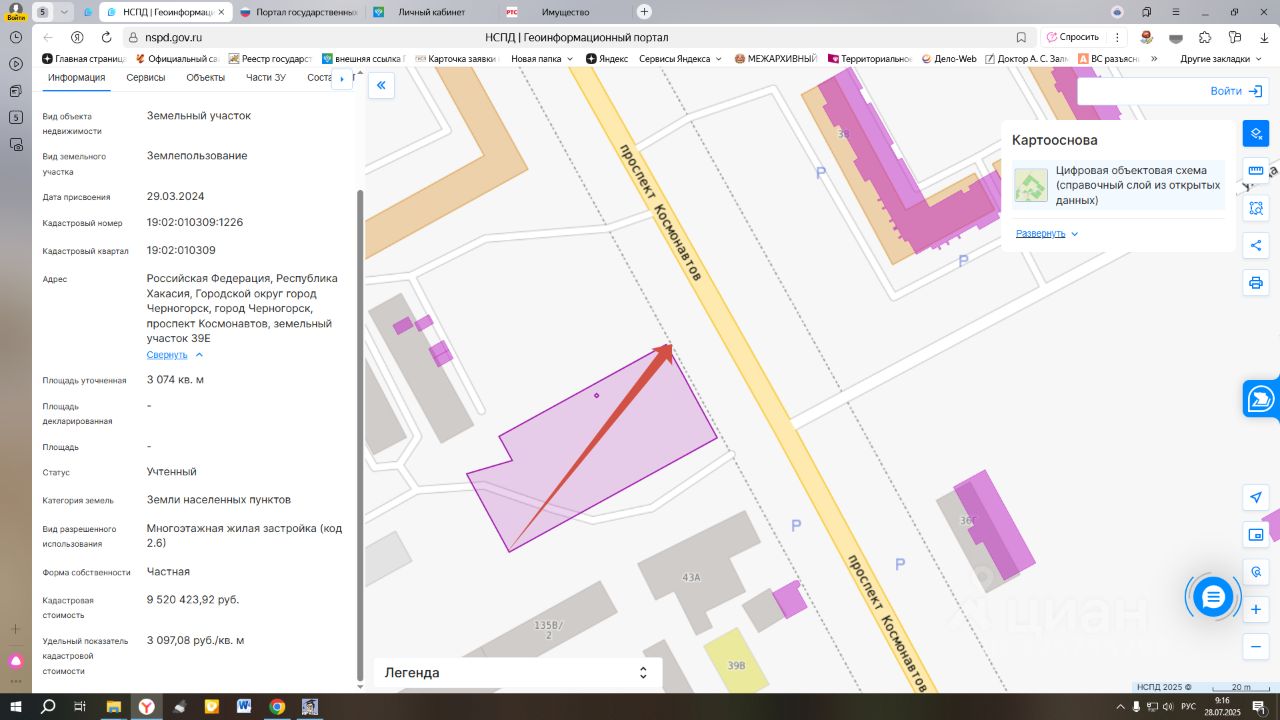1280x720 pixels.
Task: Click the area value 3 074 кв. м
Action: click(x=175, y=380)
